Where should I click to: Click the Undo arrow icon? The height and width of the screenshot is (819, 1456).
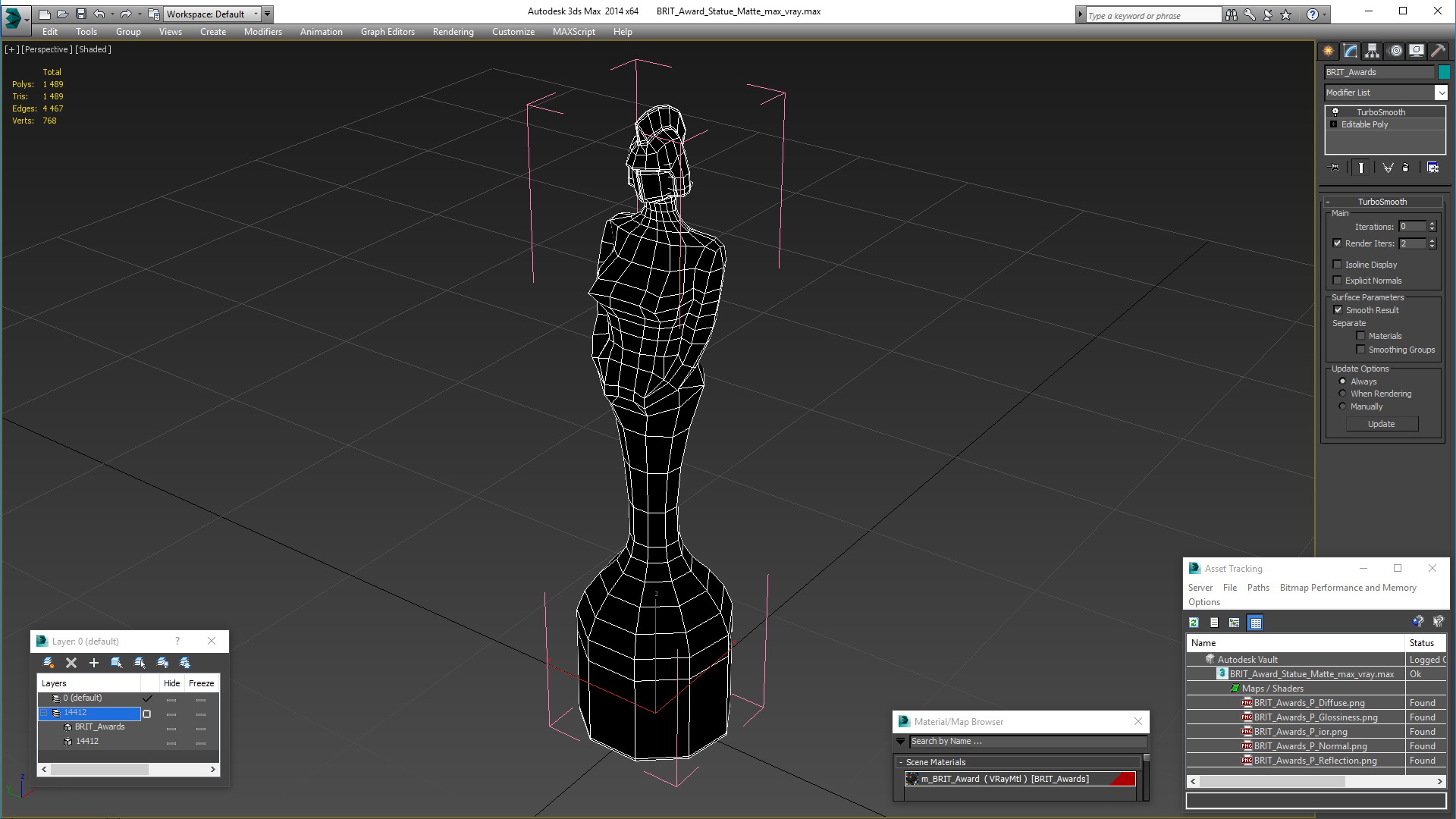tap(99, 14)
